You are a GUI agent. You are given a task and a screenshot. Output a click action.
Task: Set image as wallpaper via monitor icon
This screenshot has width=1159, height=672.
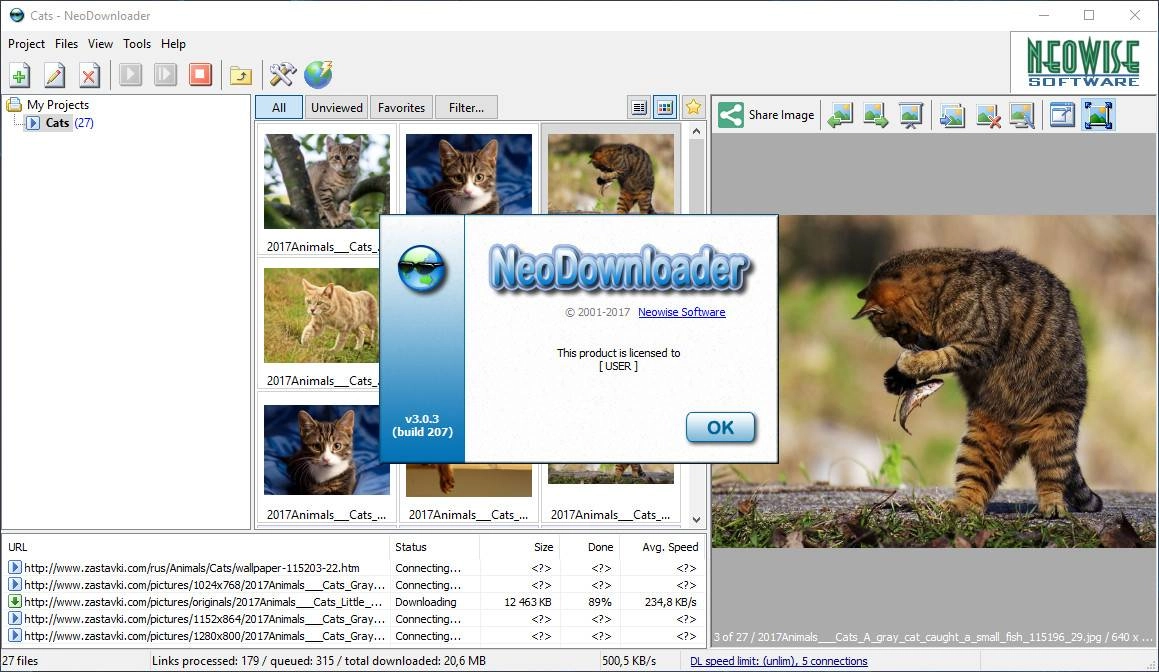click(x=1022, y=115)
